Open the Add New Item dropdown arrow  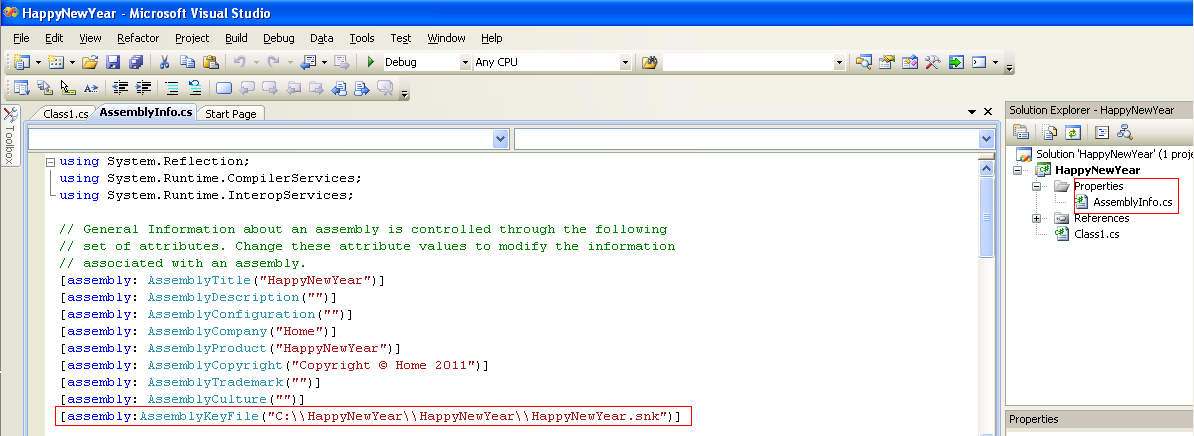[x=72, y=62]
